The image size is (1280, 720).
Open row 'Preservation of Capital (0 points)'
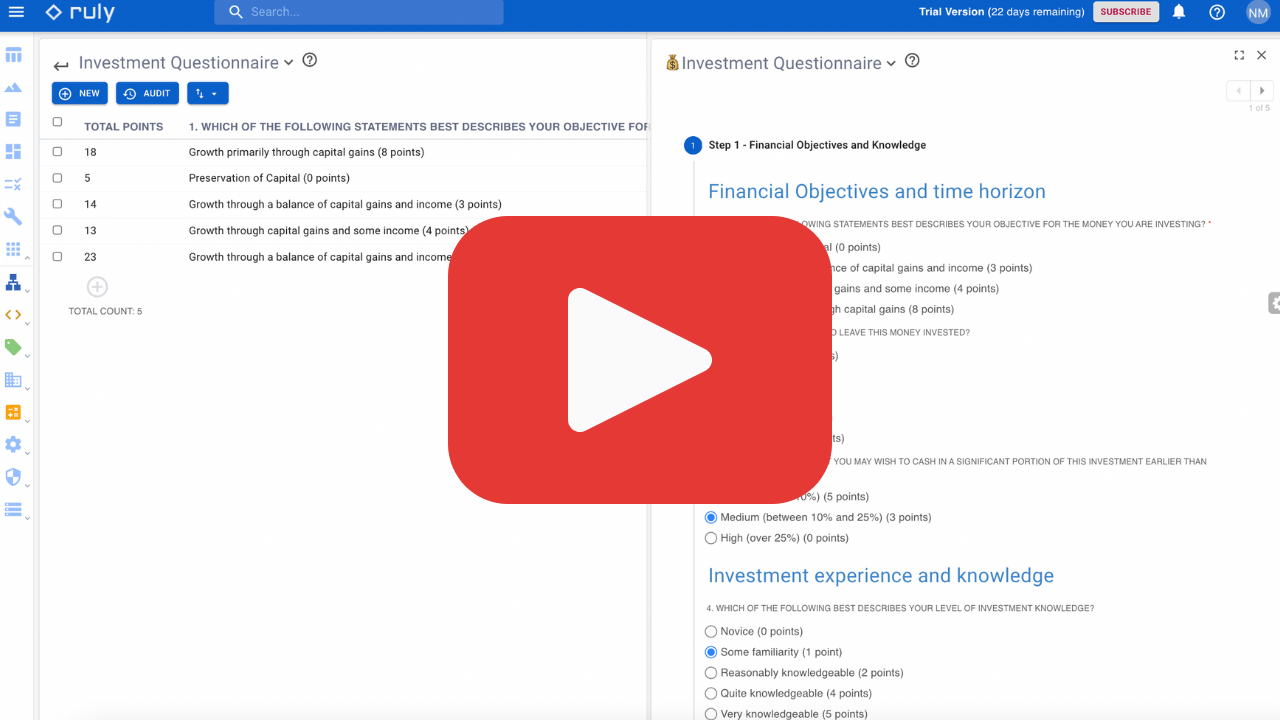click(269, 178)
